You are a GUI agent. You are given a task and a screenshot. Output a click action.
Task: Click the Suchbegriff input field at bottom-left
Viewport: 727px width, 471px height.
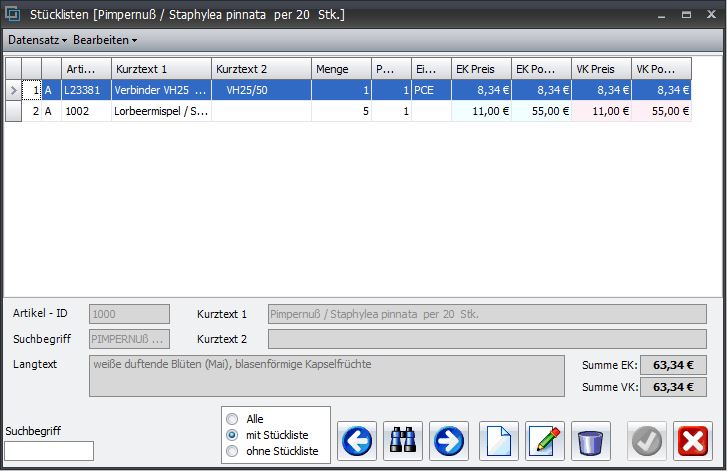(49, 451)
